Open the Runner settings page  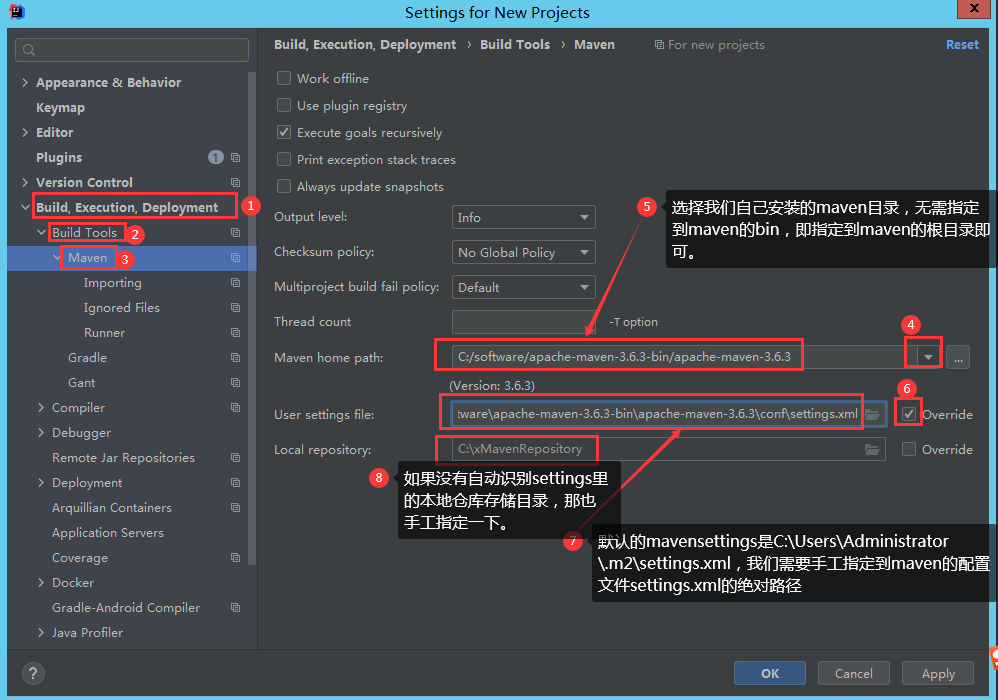click(x=104, y=332)
